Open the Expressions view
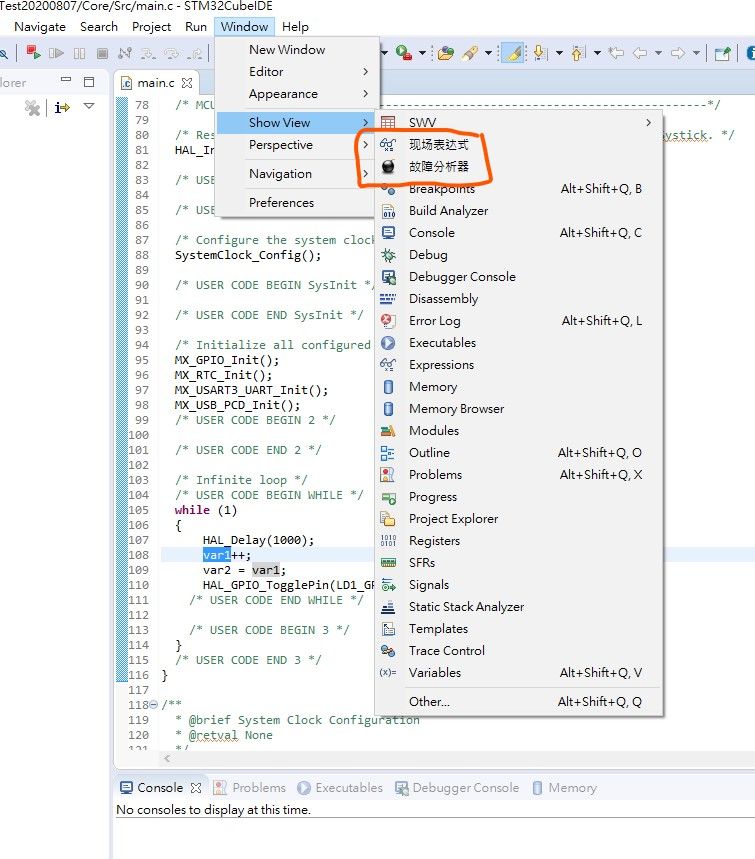This screenshot has width=755, height=859. (x=518, y=365)
